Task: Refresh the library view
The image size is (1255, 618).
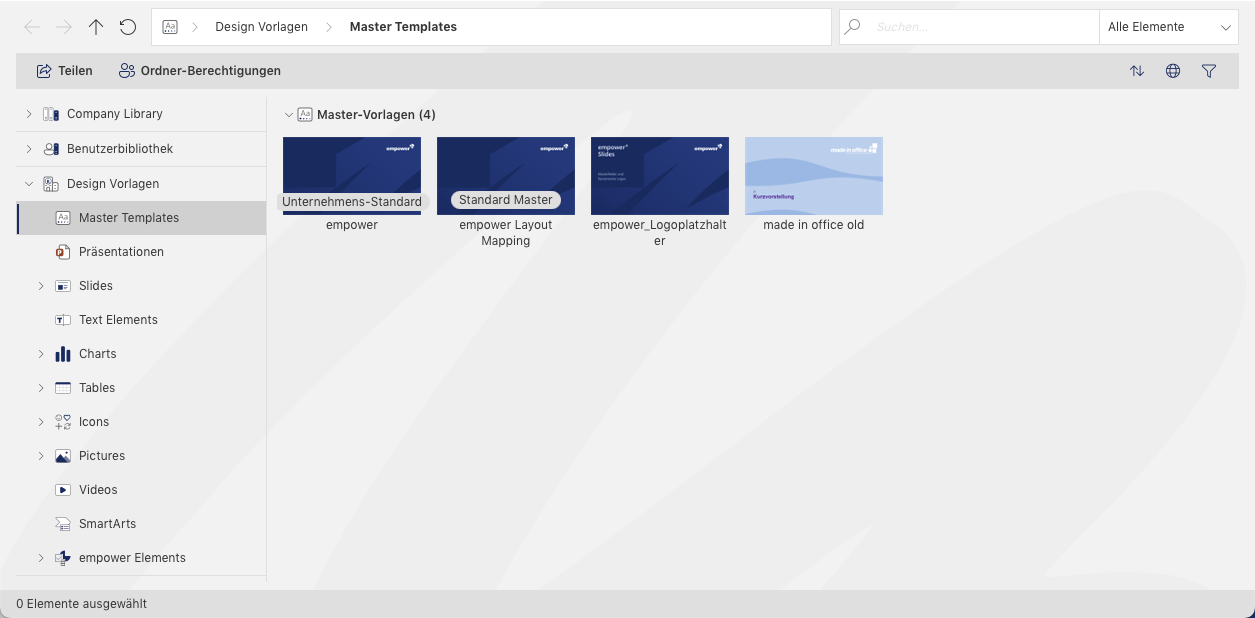Action: [128, 27]
